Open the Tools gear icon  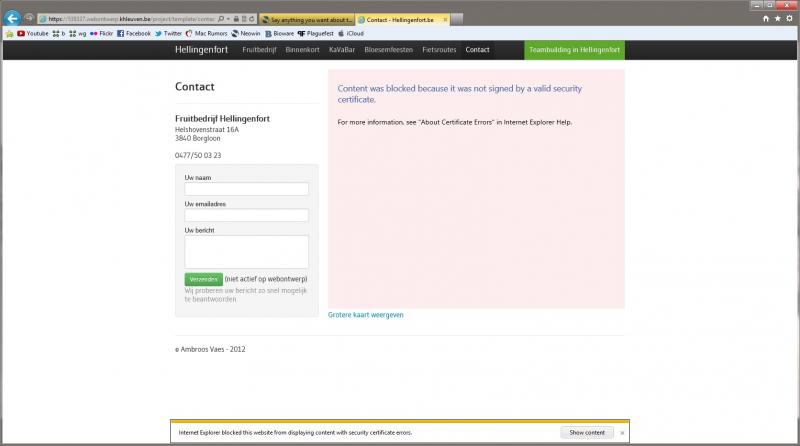pyautogui.click(x=789, y=18)
